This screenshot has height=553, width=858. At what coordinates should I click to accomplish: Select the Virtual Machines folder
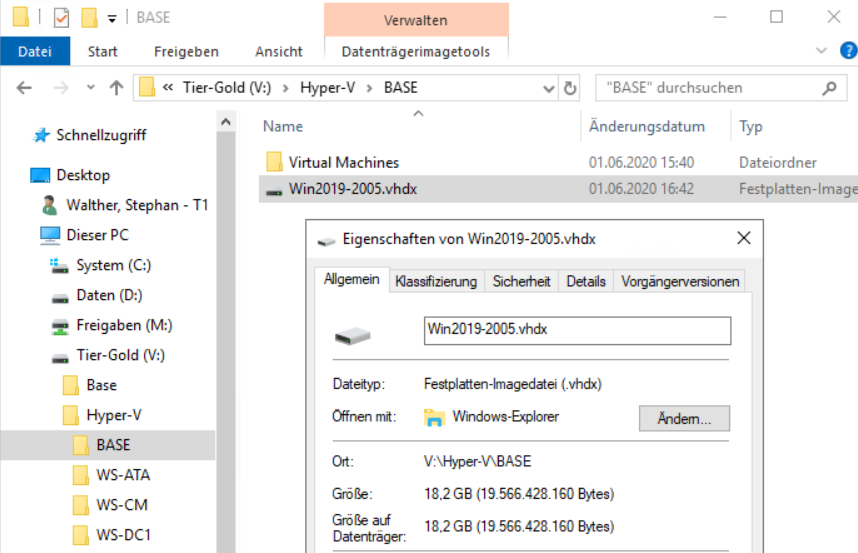344,162
